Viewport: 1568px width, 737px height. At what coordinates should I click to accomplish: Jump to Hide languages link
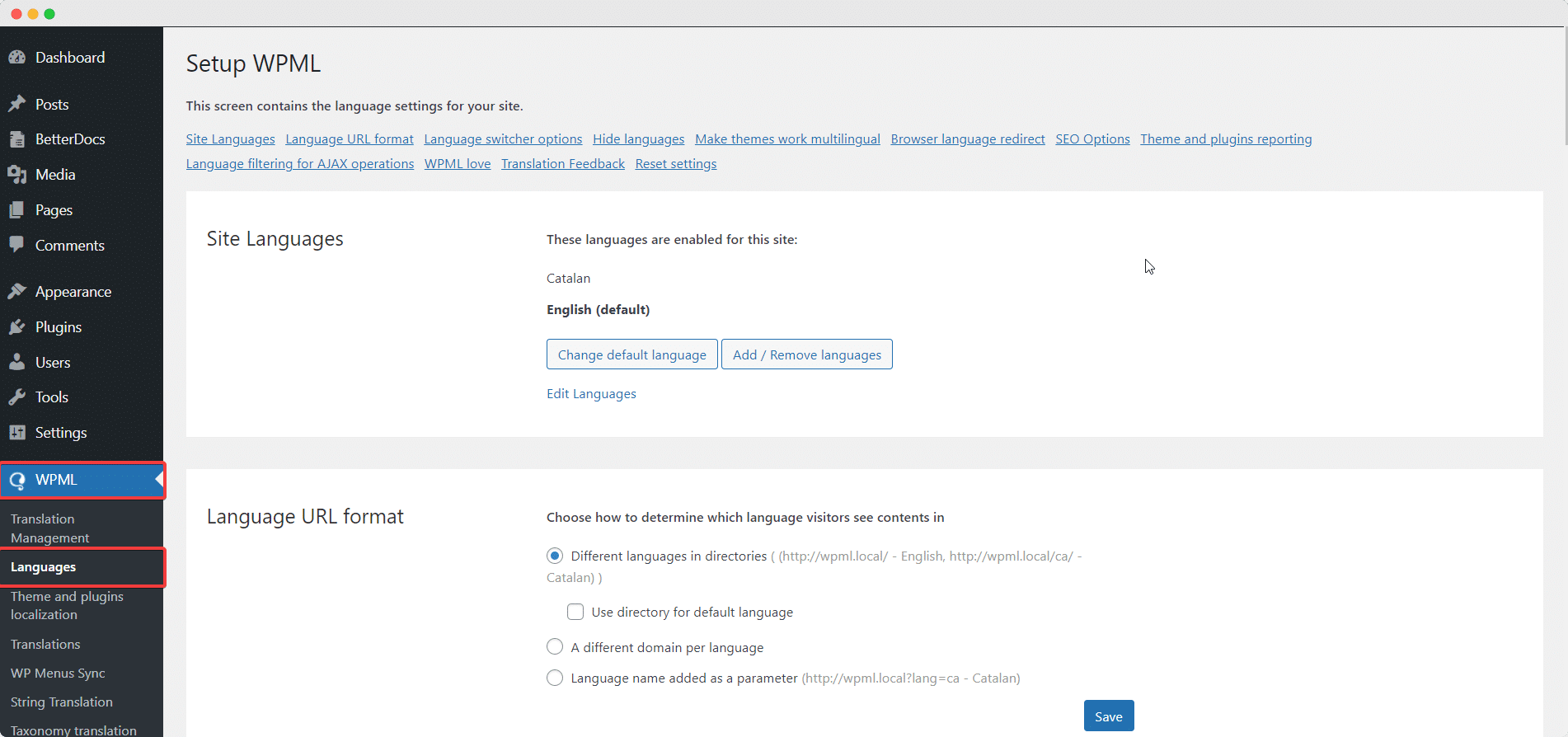point(639,139)
